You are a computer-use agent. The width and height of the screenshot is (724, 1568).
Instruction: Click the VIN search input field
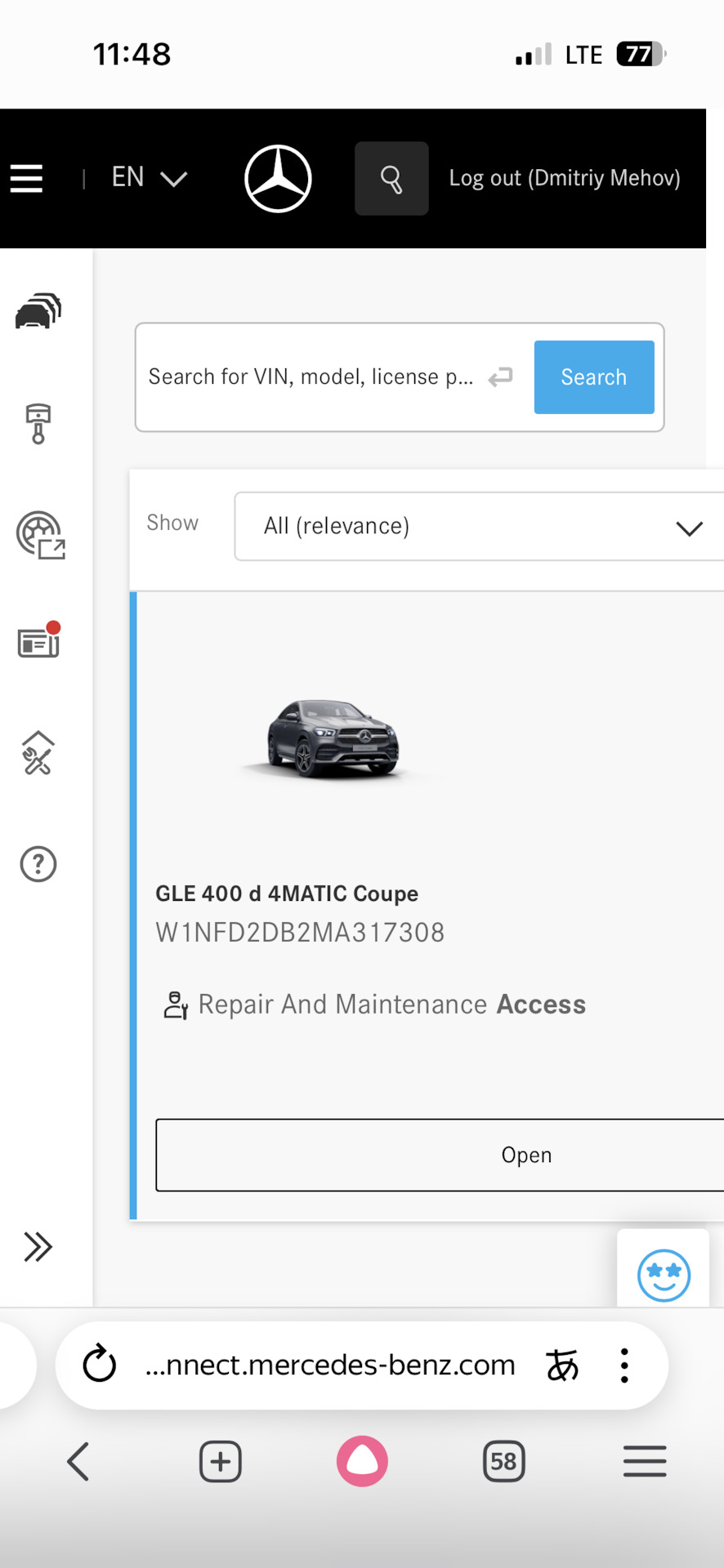319,376
